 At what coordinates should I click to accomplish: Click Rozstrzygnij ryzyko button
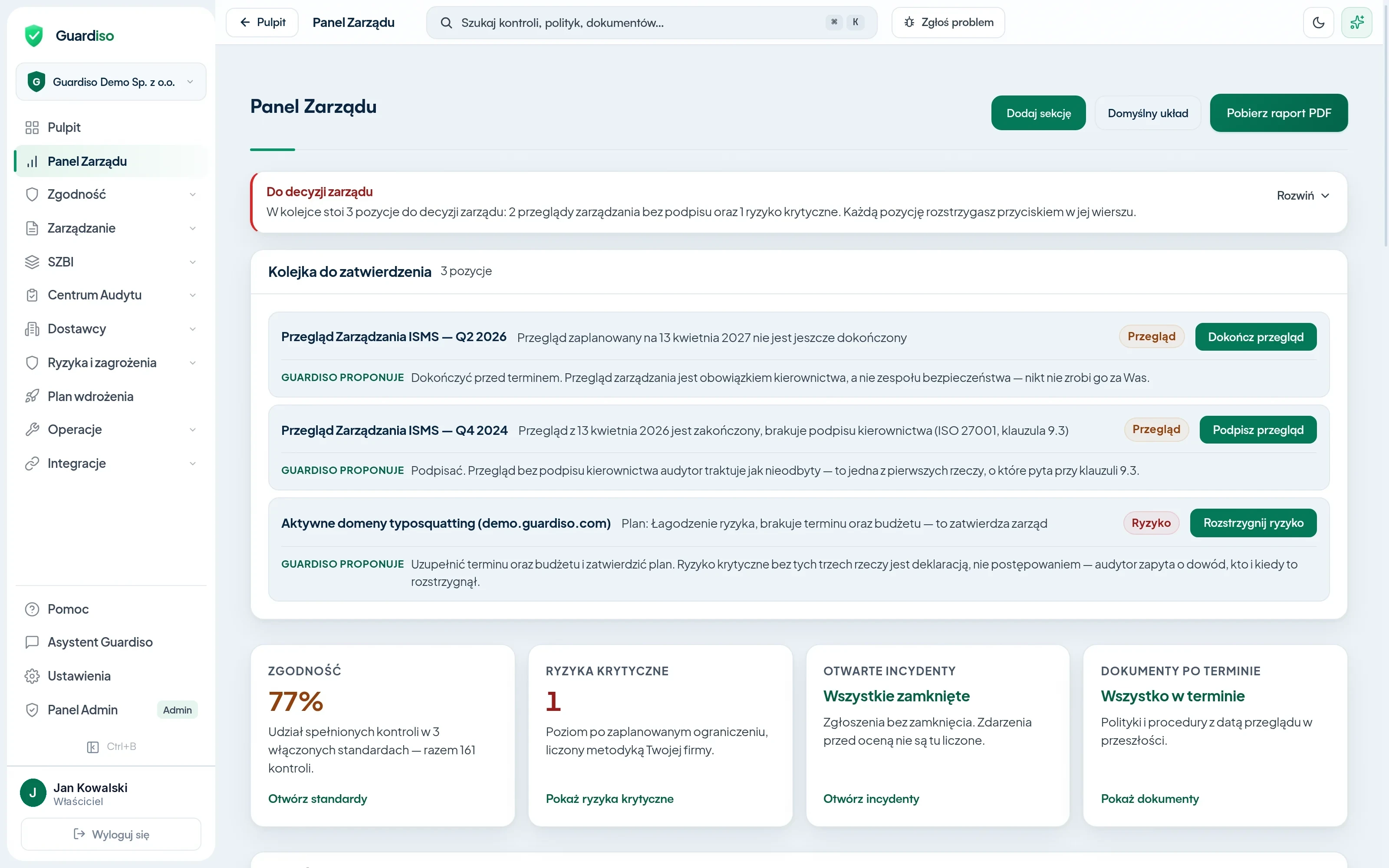[1254, 523]
